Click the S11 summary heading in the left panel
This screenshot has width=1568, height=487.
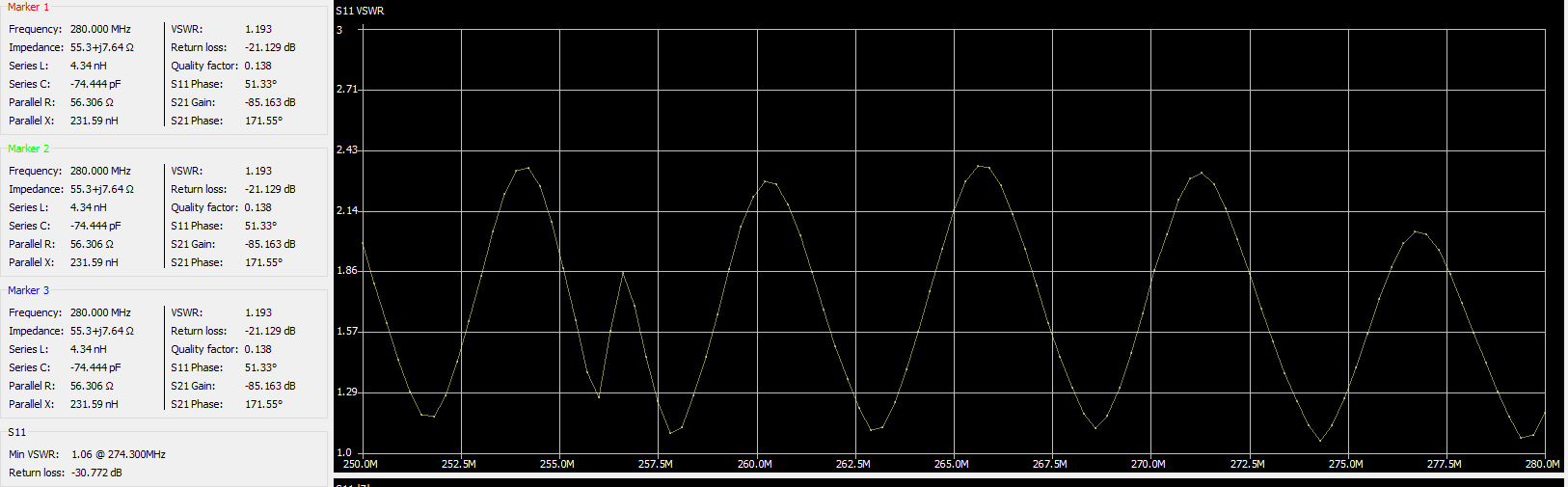[x=17, y=432]
